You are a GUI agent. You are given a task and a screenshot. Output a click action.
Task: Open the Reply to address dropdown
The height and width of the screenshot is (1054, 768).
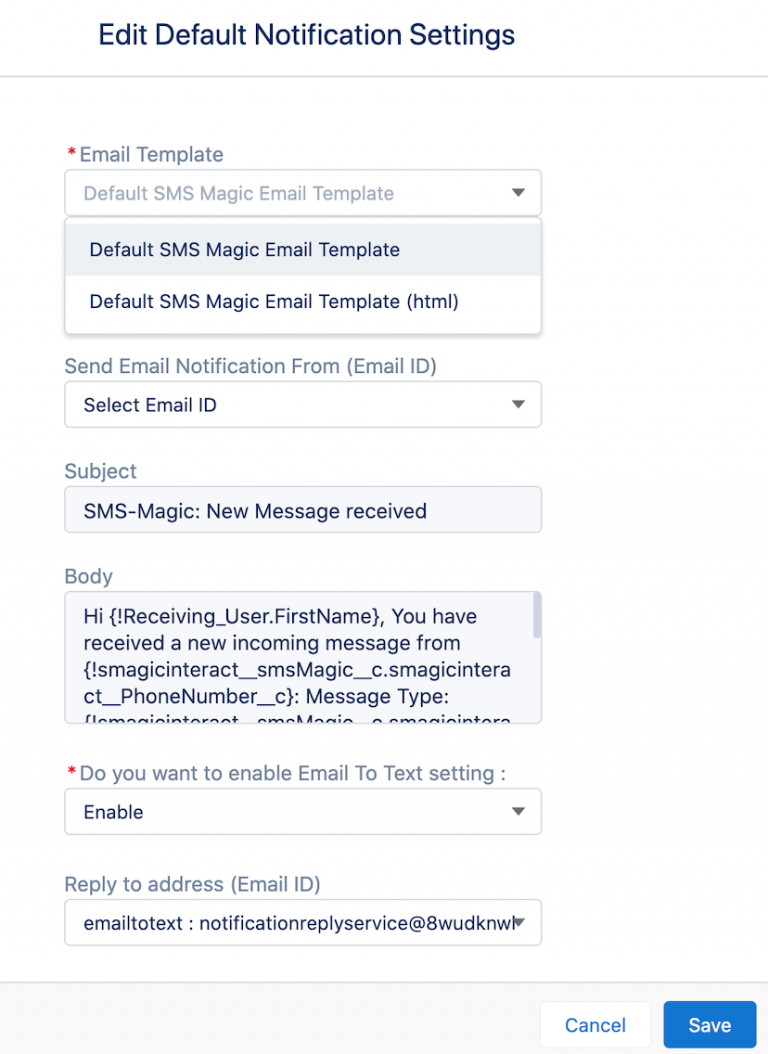(x=303, y=922)
